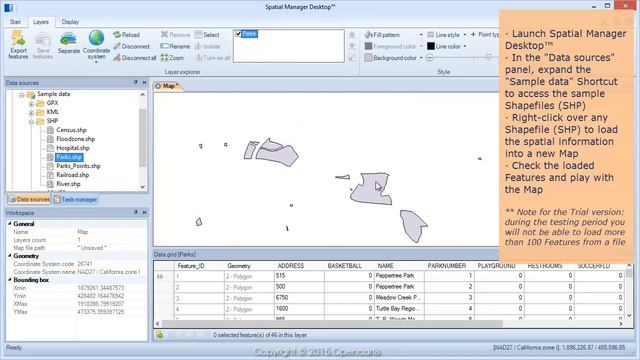Pin the Data sources panel
Image resolution: width=640 pixels, height=360 pixels.
point(136,83)
